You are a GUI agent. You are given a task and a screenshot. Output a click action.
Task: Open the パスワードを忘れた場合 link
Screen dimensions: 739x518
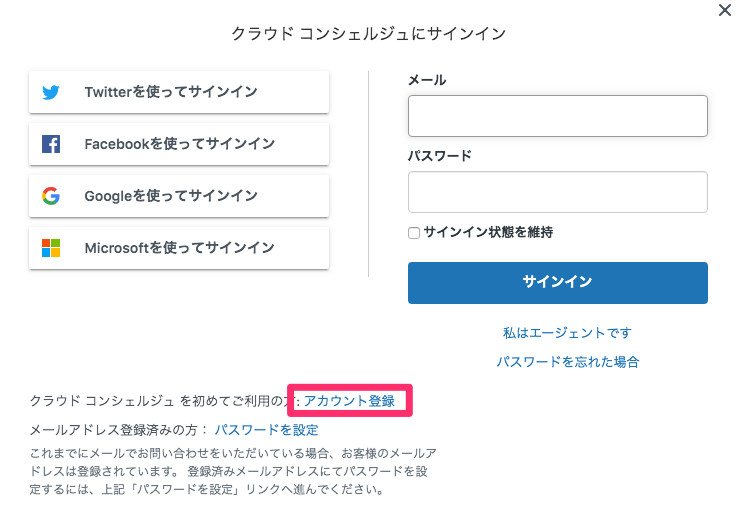click(x=568, y=362)
